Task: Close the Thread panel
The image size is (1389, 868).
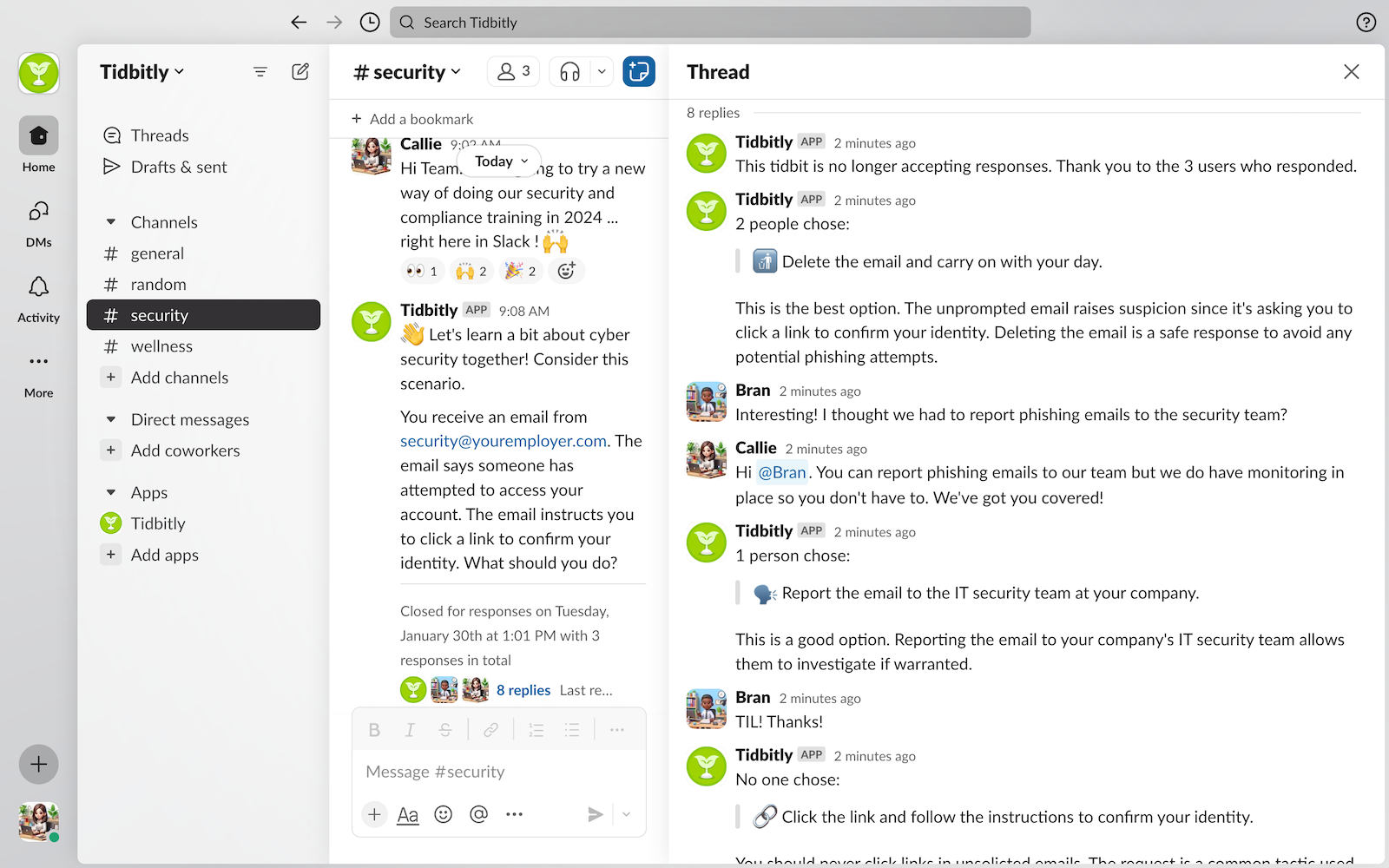Action: (1351, 72)
